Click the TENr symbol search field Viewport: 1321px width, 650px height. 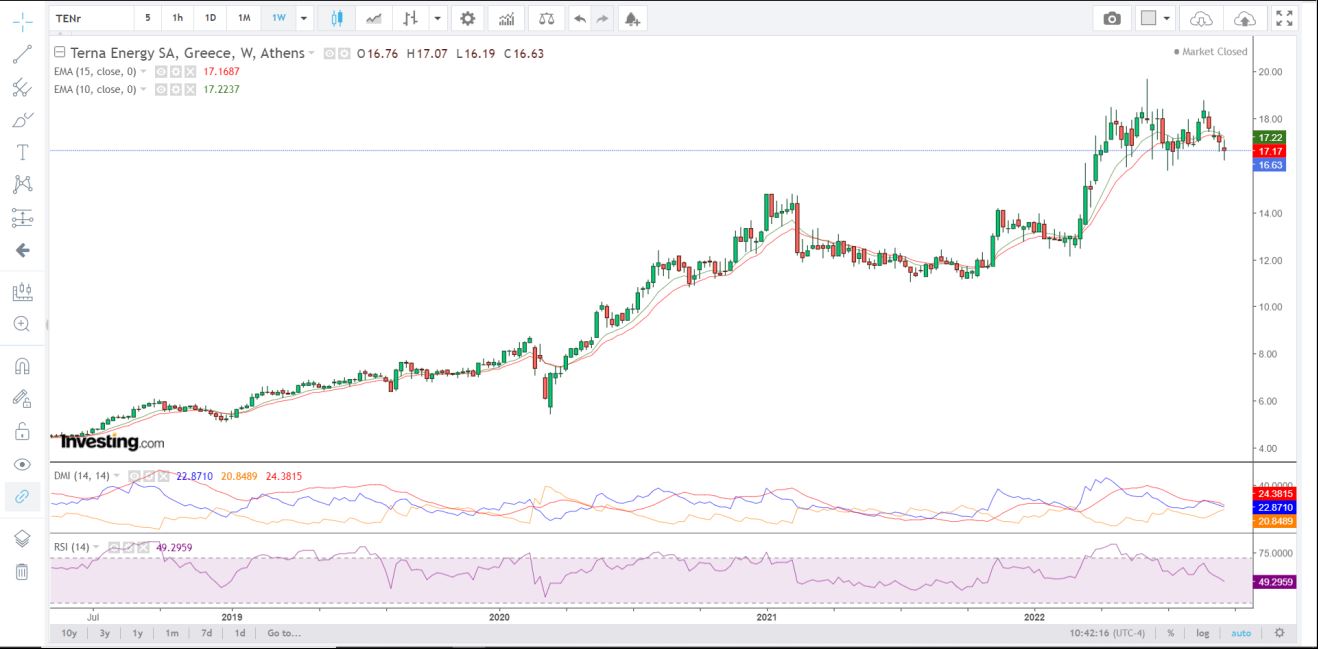click(x=90, y=18)
